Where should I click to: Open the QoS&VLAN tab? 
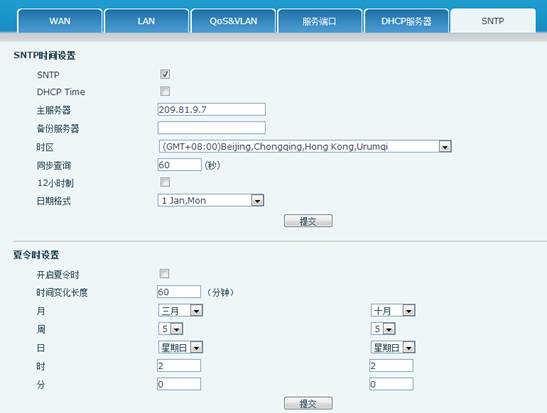233,21
